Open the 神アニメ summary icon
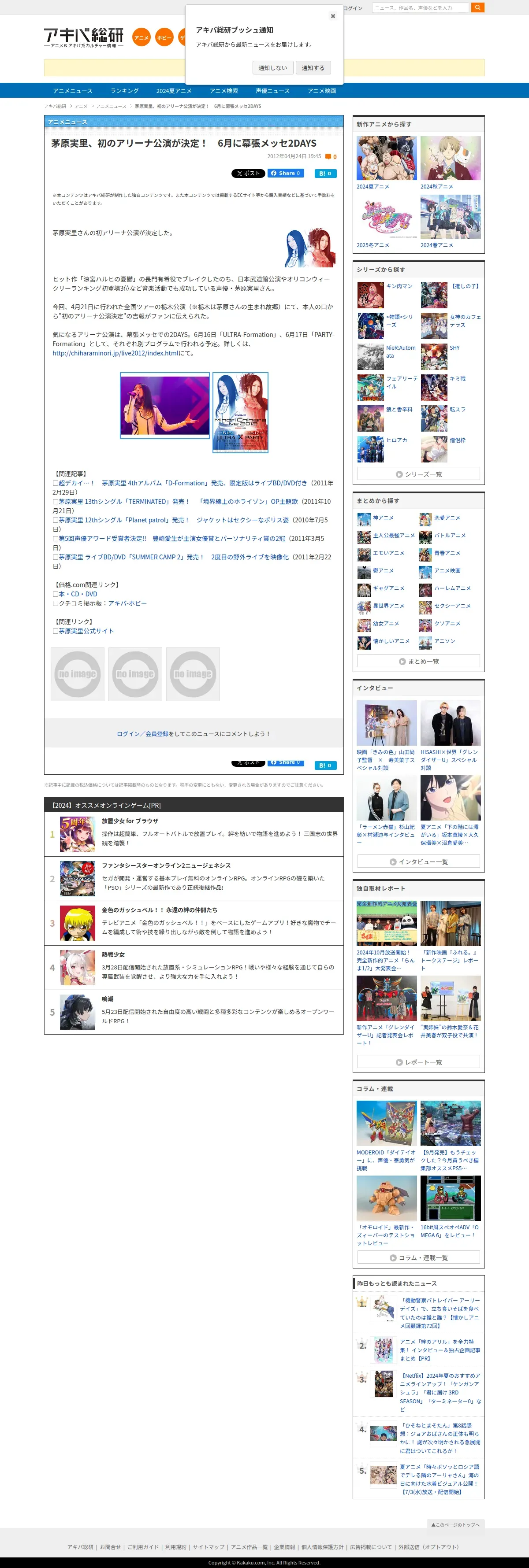 point(364,519)
